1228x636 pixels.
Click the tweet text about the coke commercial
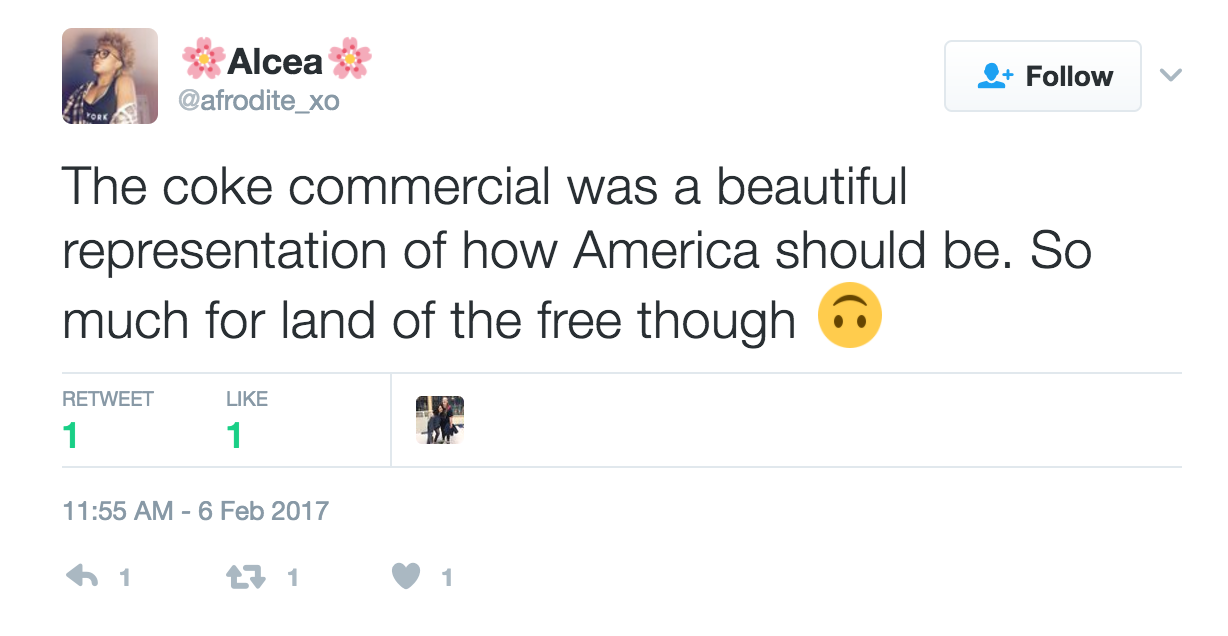point(577,254)
